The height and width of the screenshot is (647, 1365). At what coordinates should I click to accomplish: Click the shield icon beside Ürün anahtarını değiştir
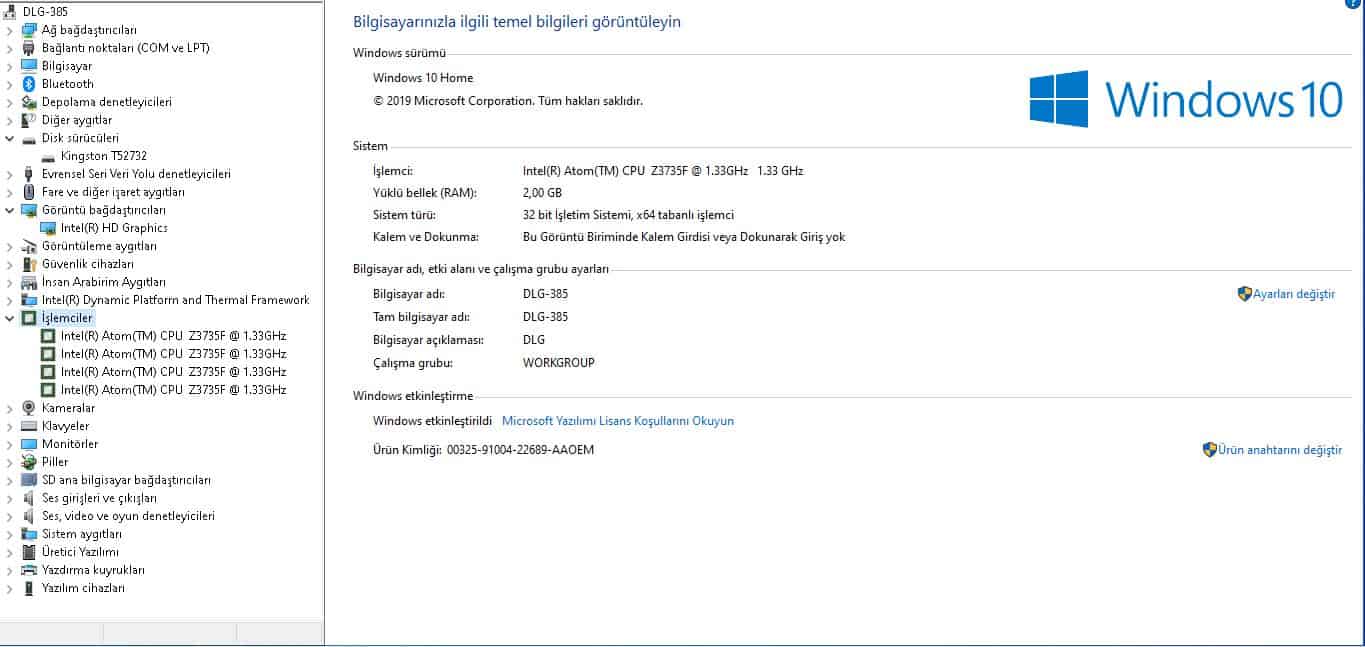click(x=1209, y=450)
